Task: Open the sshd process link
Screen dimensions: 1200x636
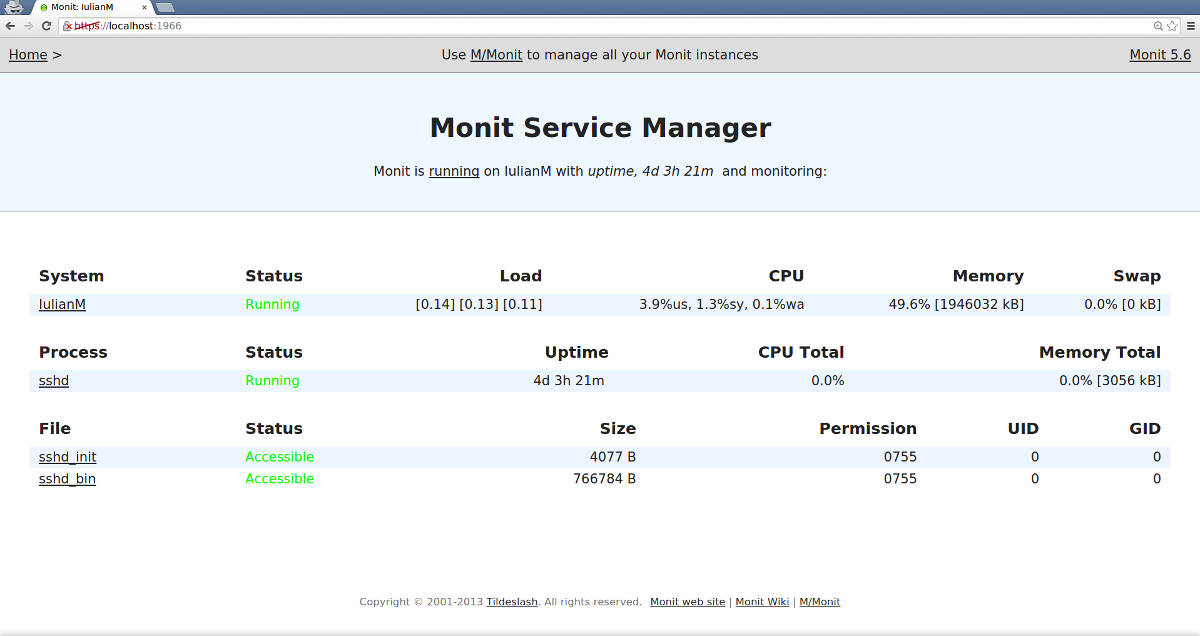Action: coord(54,380)
